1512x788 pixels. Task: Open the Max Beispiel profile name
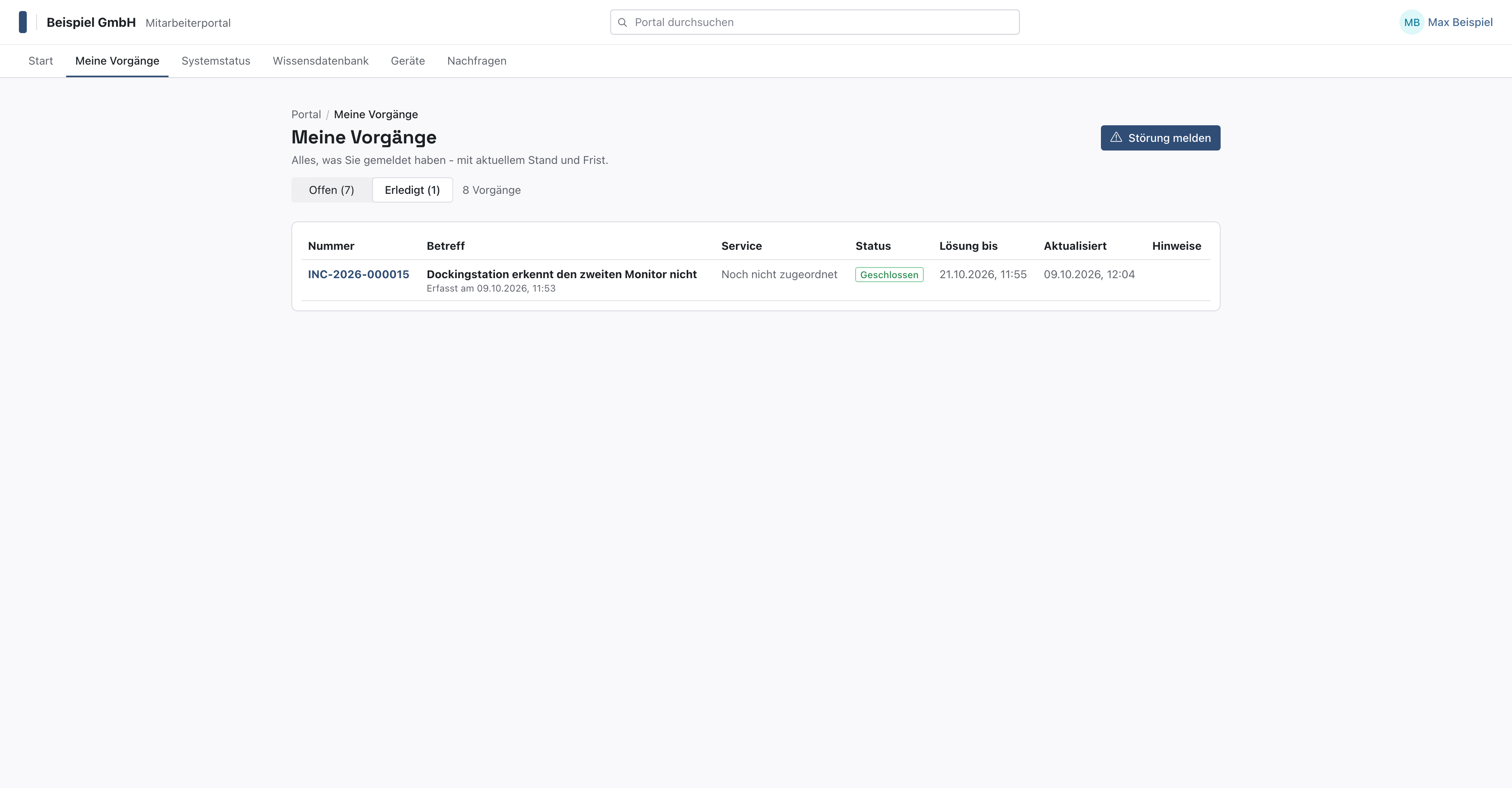(1460, 22)
